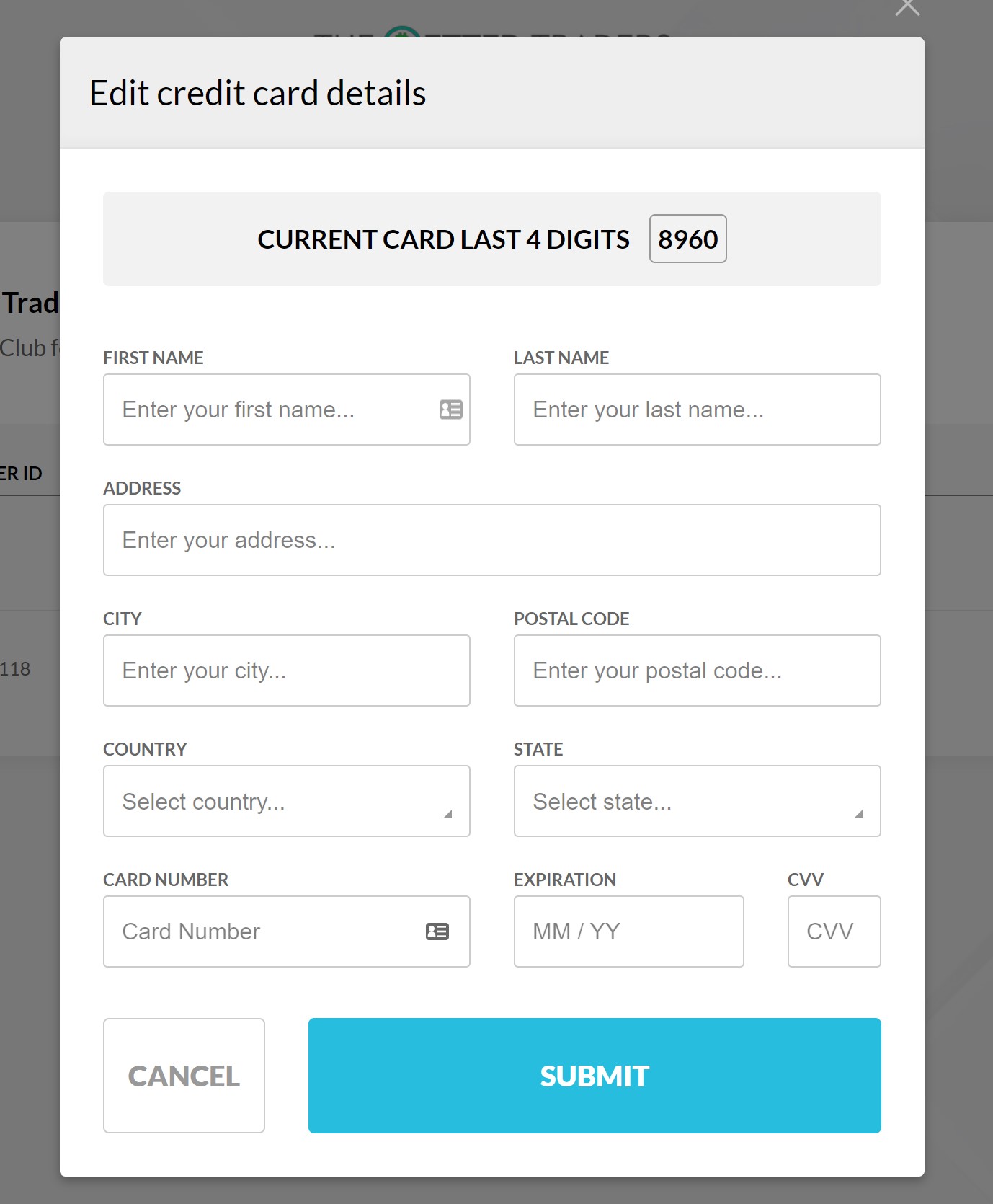
Task: Click into the Last Name field
Action: tap(697, 410)
